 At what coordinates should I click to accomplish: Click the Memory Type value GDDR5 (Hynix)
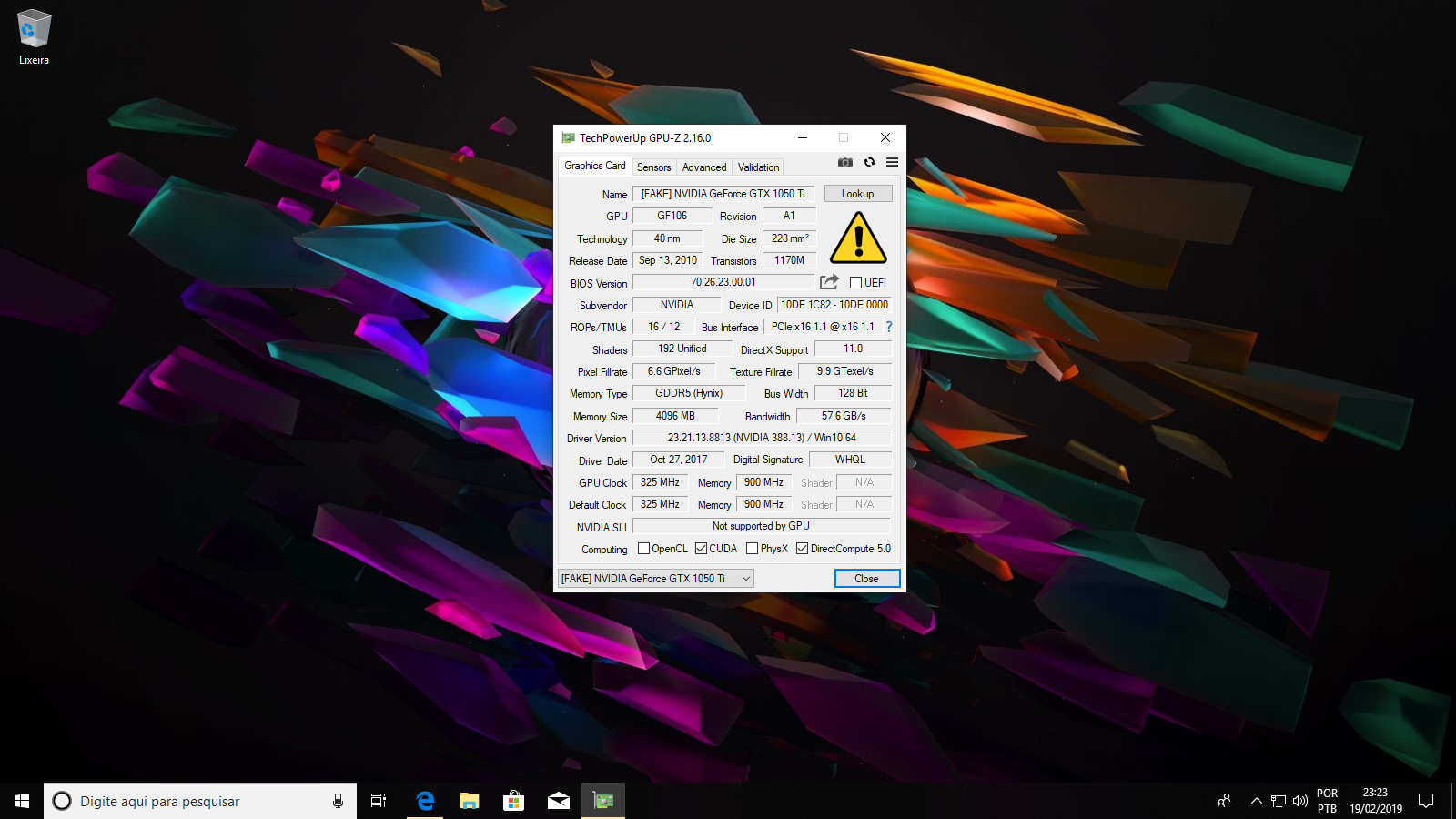click(x=689, y=393)
